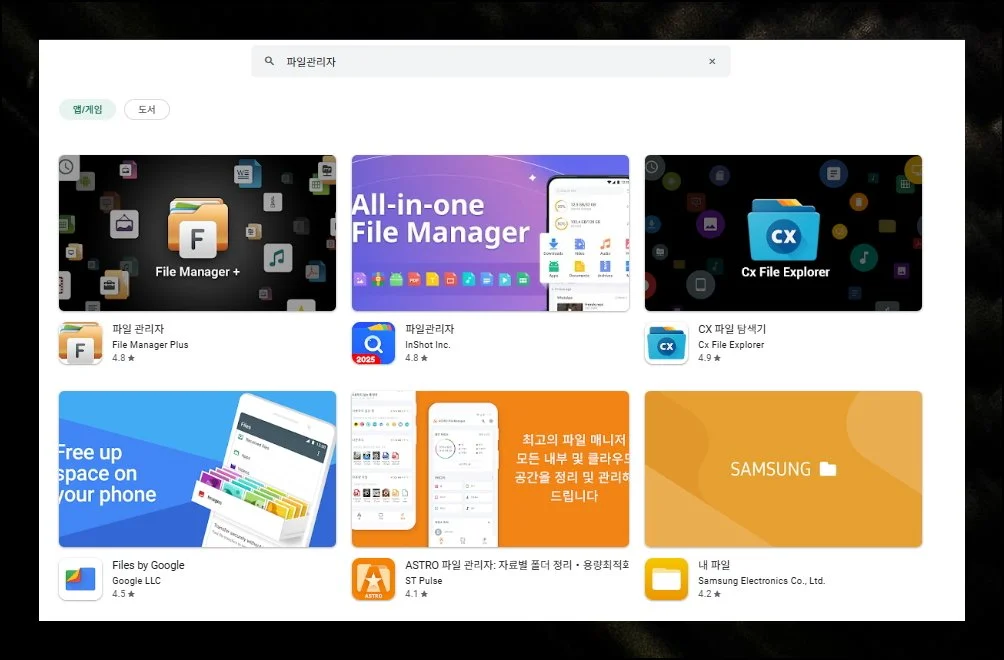
Task: Open the Cx File Explorer banner image
Action: 783,233
